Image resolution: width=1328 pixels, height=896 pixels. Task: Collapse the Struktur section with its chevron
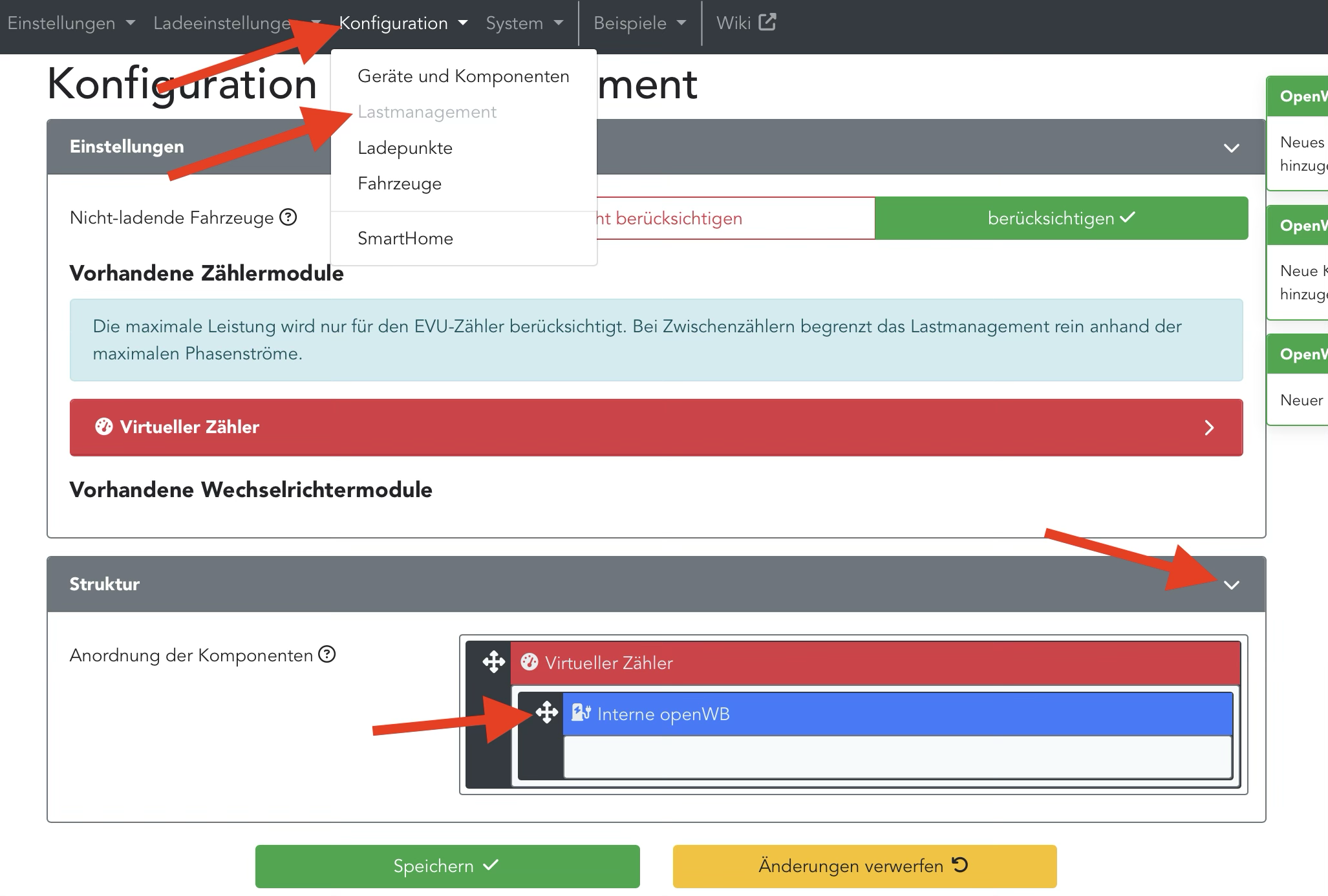pyautogui.click(x=1231, y=584)
